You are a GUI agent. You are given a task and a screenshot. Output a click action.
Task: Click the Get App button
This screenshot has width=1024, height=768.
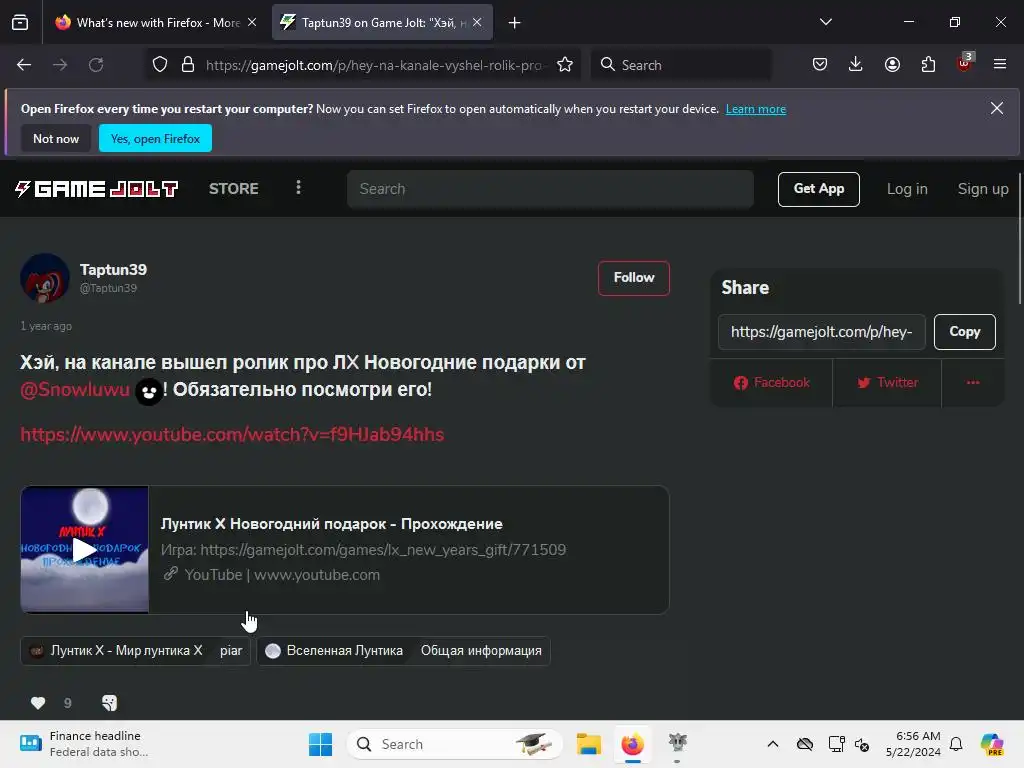818,189
